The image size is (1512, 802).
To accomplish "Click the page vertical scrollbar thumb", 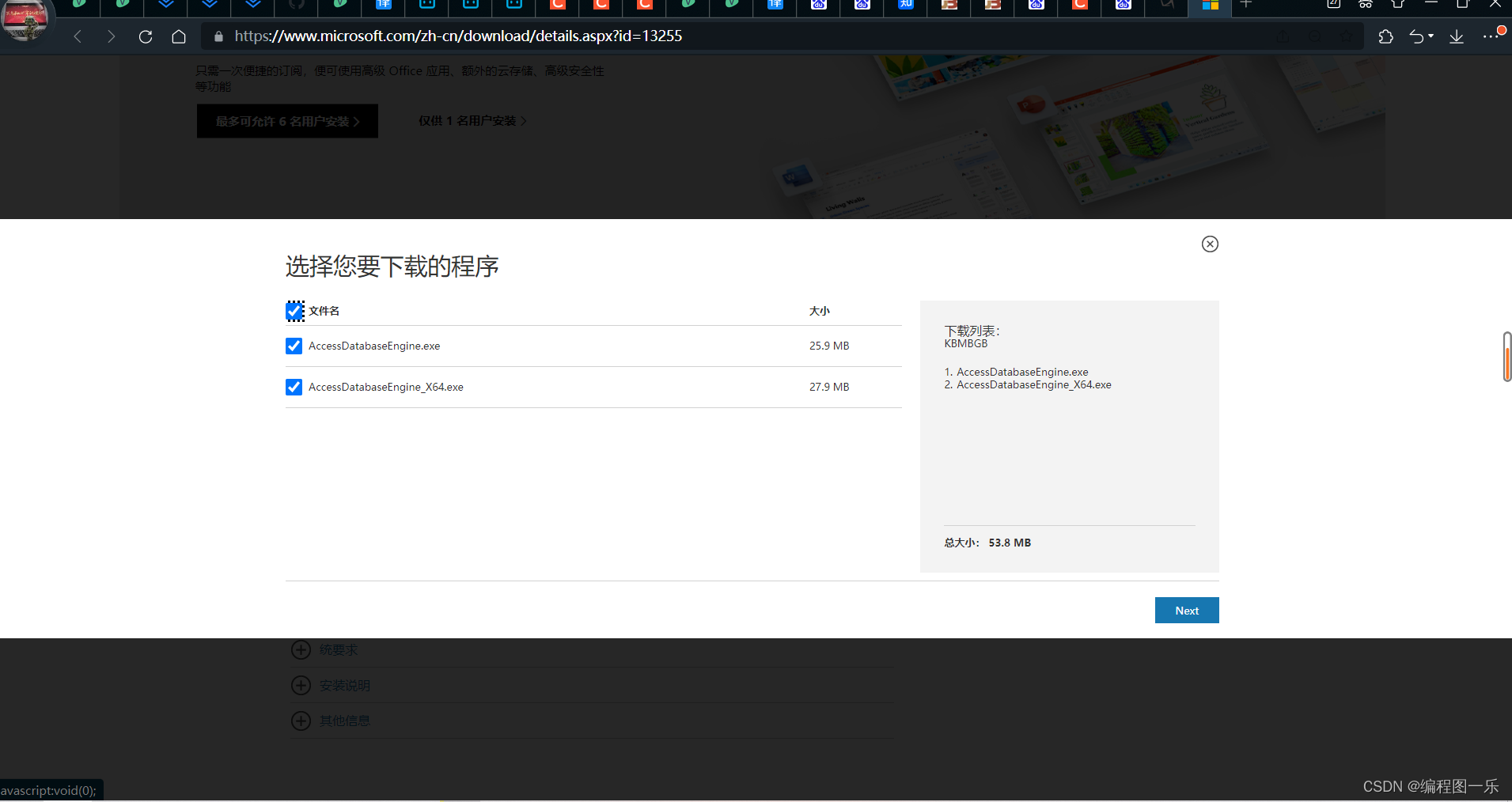I will pos(1507,357).
